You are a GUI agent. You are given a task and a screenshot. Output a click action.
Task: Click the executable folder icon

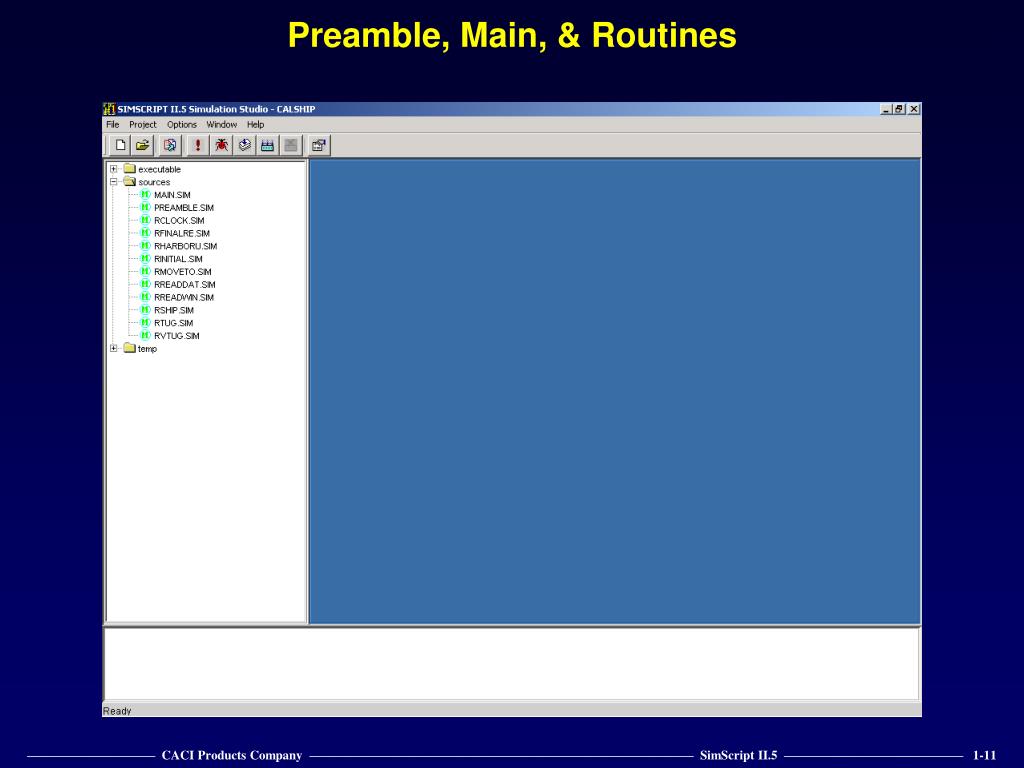click(129, 169)
